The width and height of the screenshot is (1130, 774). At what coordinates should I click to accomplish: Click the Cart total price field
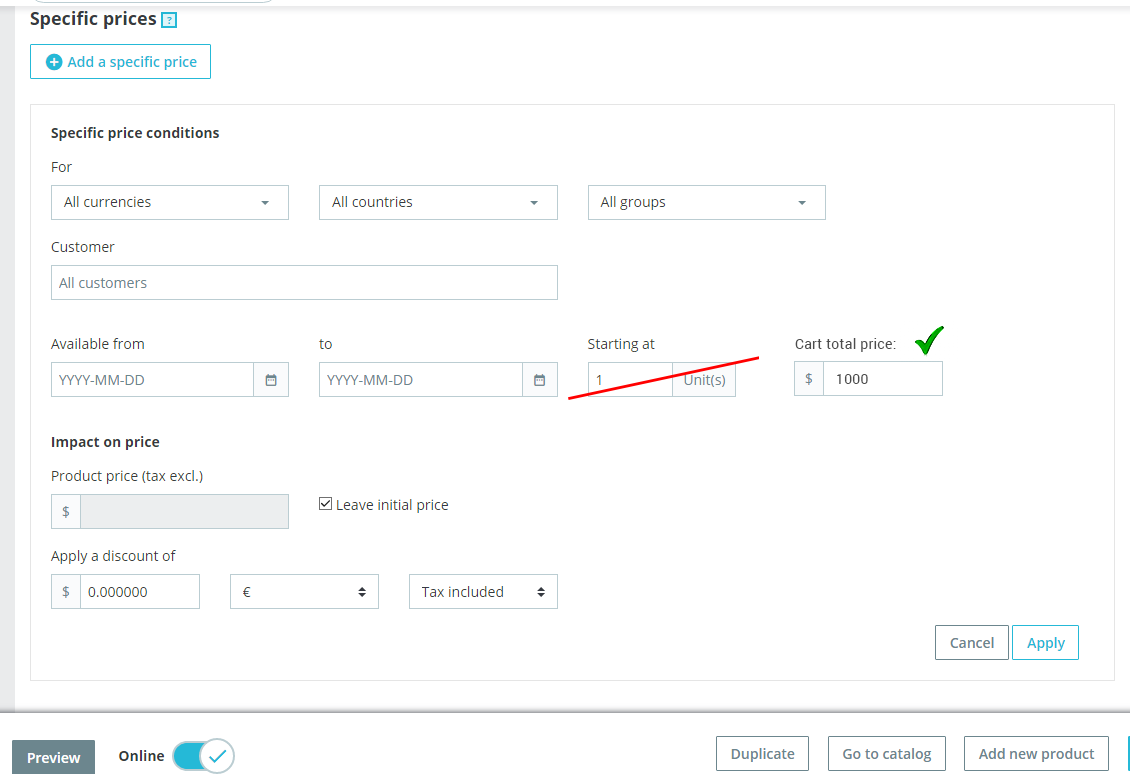pos(882,378)
